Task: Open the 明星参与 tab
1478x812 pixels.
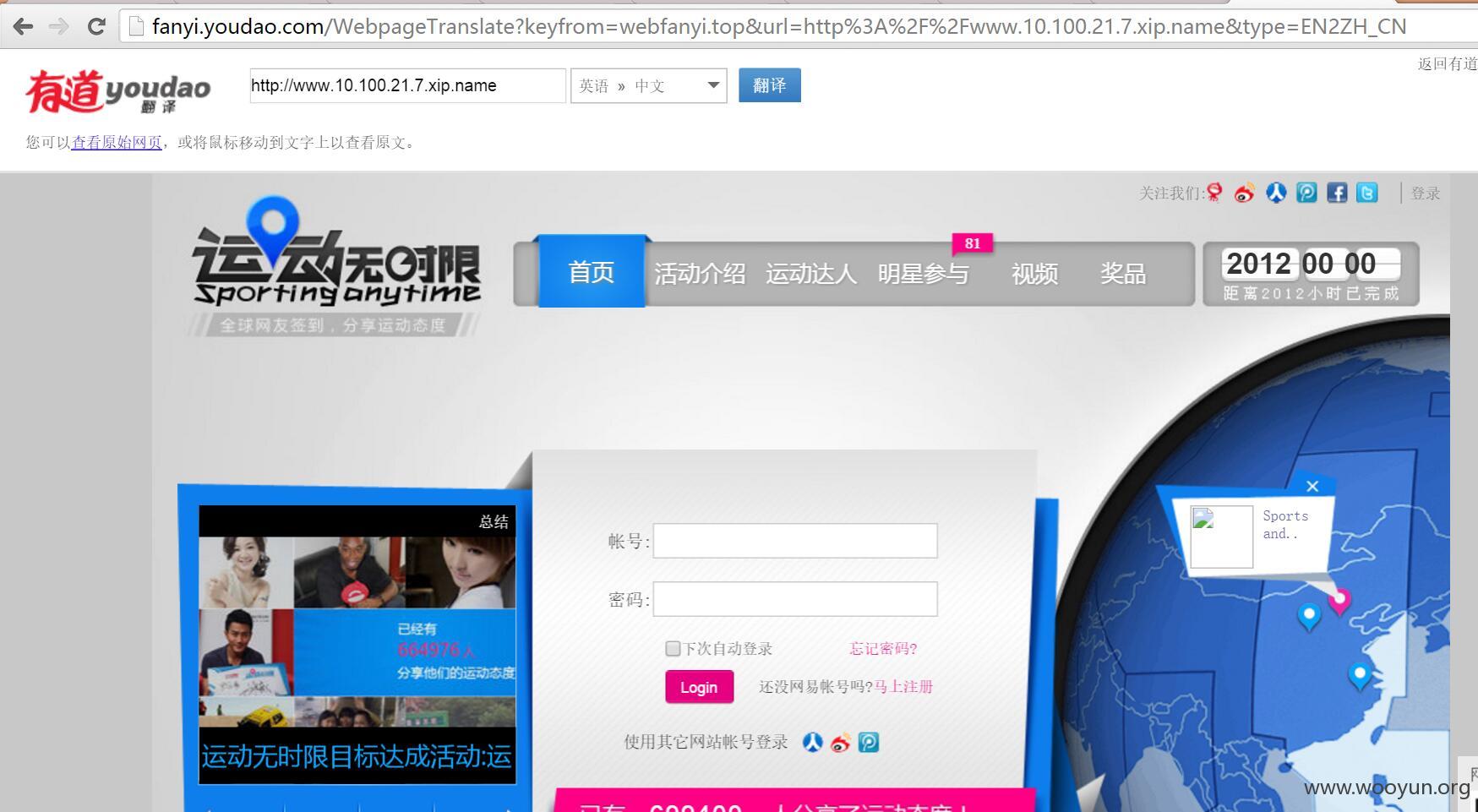Action: (923, 274)
